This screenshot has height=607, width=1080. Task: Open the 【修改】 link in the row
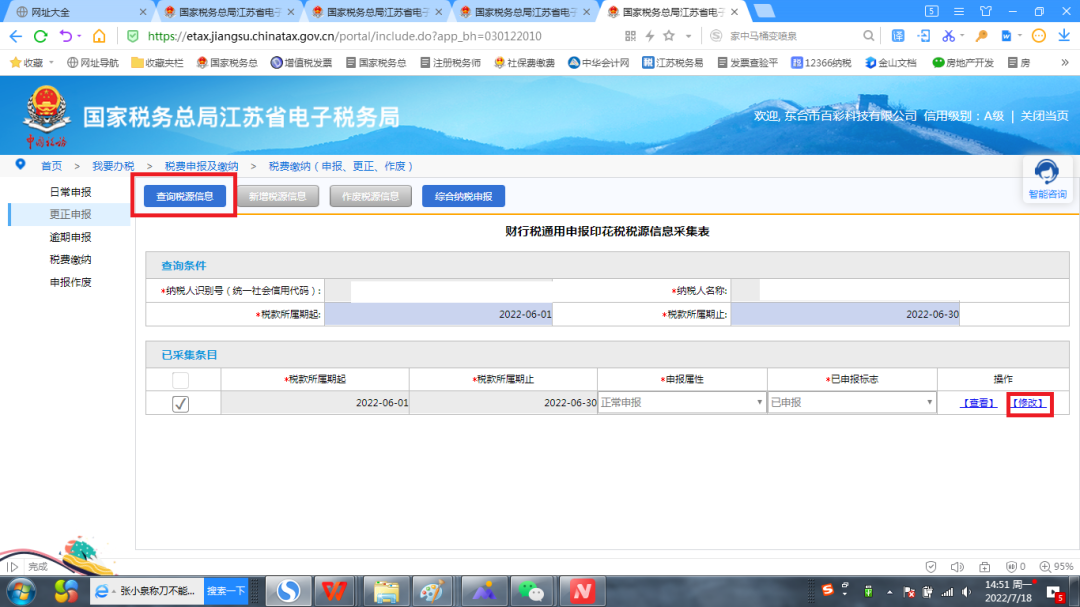1028,403
